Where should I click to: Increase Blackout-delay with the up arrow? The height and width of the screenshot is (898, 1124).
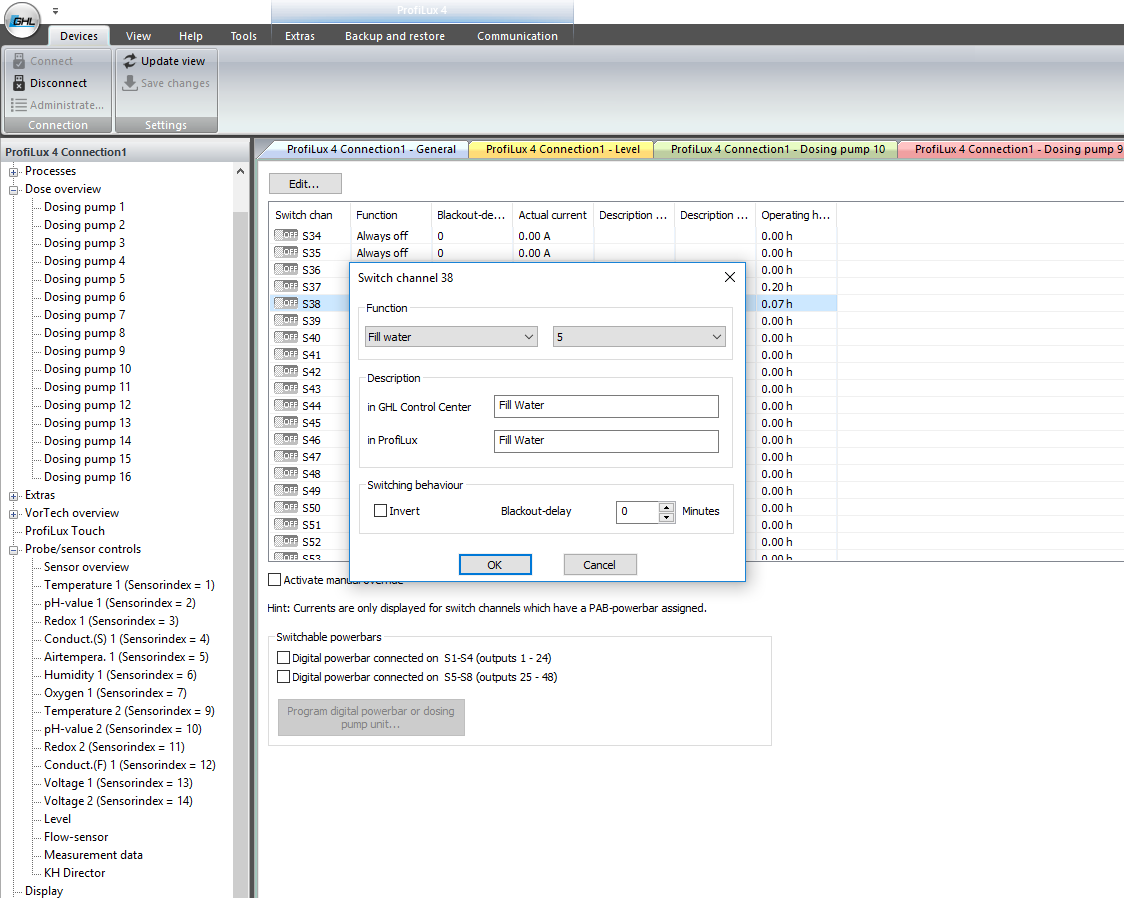(667, 507)
